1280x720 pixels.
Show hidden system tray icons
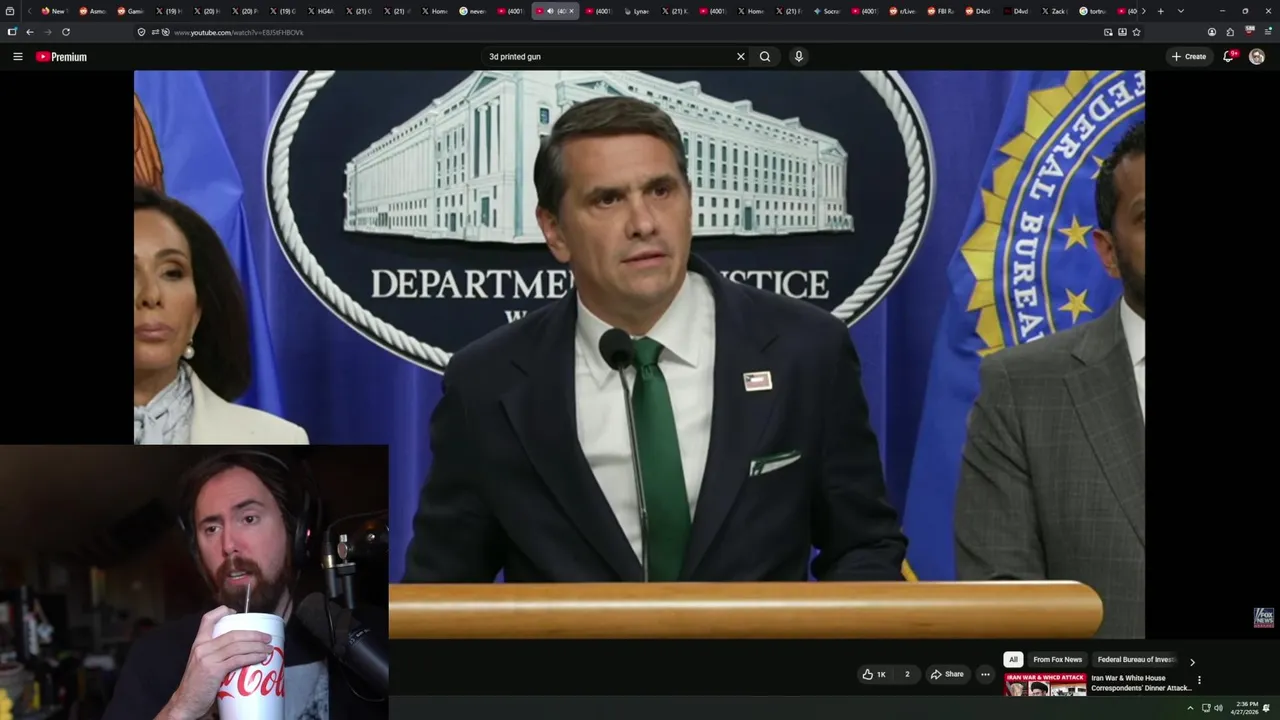click(1190, 708)
